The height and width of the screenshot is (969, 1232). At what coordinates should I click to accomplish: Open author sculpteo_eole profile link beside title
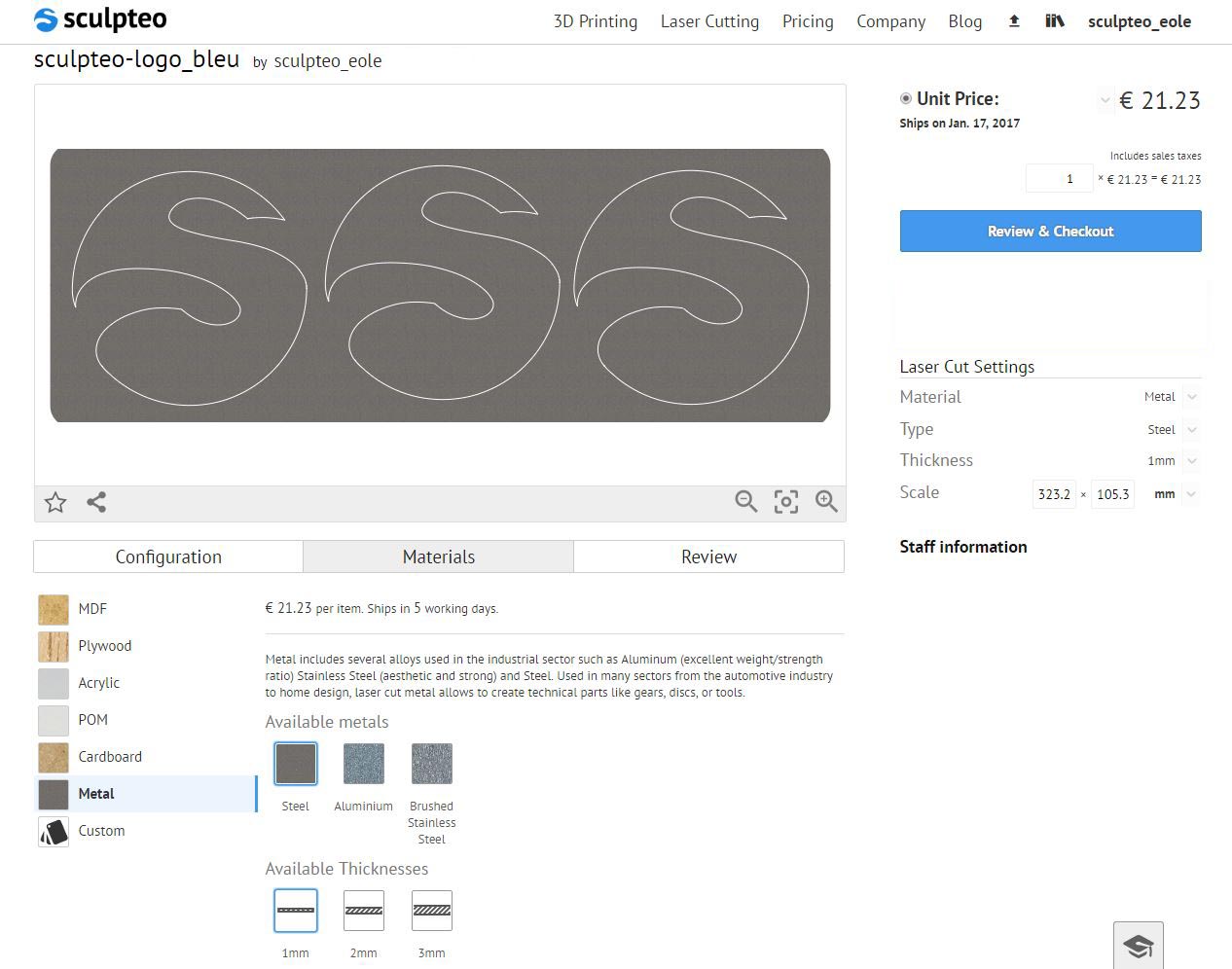[328, 61]
